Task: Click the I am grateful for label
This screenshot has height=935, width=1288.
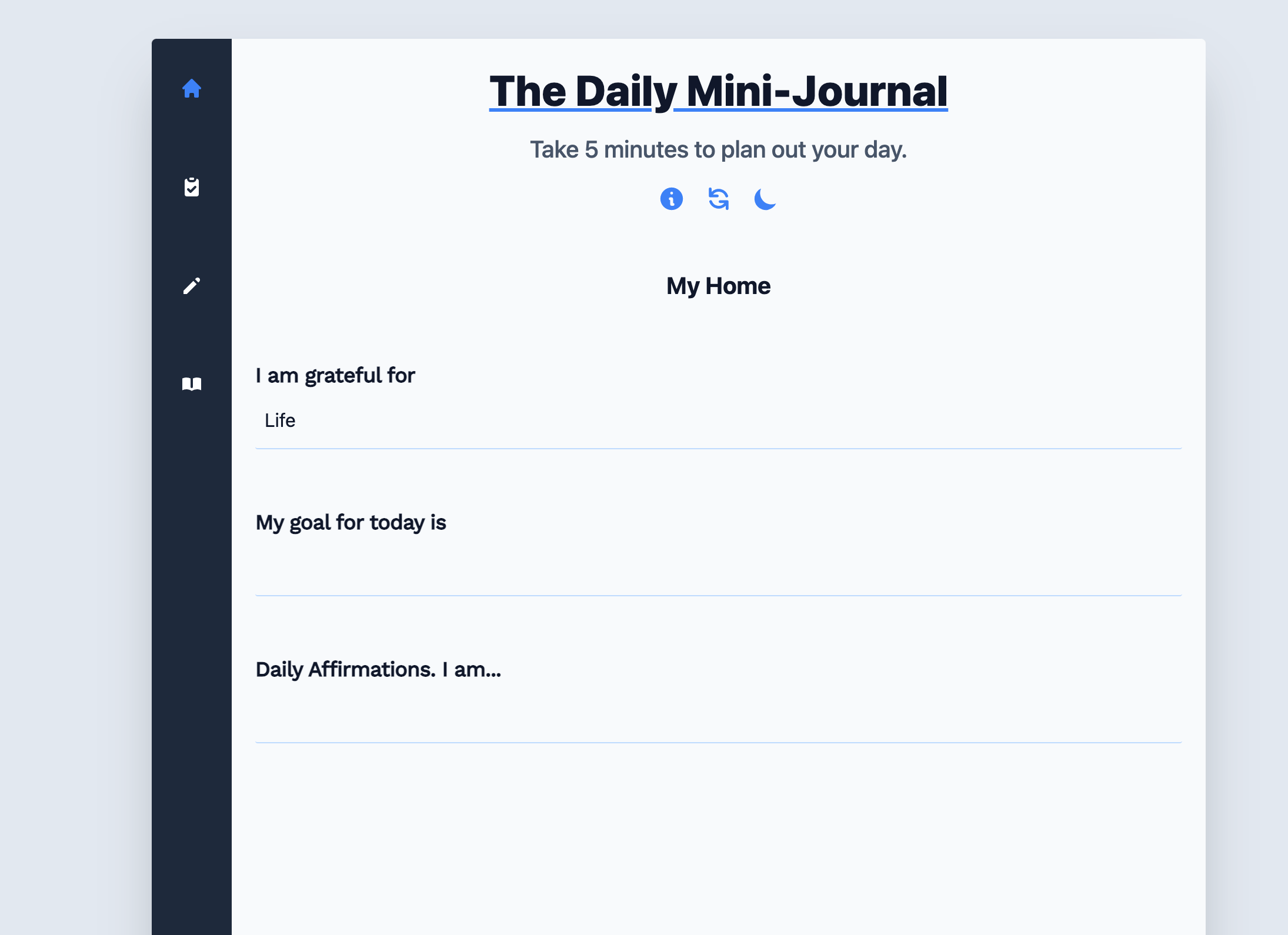Action: tap(335, 375)
